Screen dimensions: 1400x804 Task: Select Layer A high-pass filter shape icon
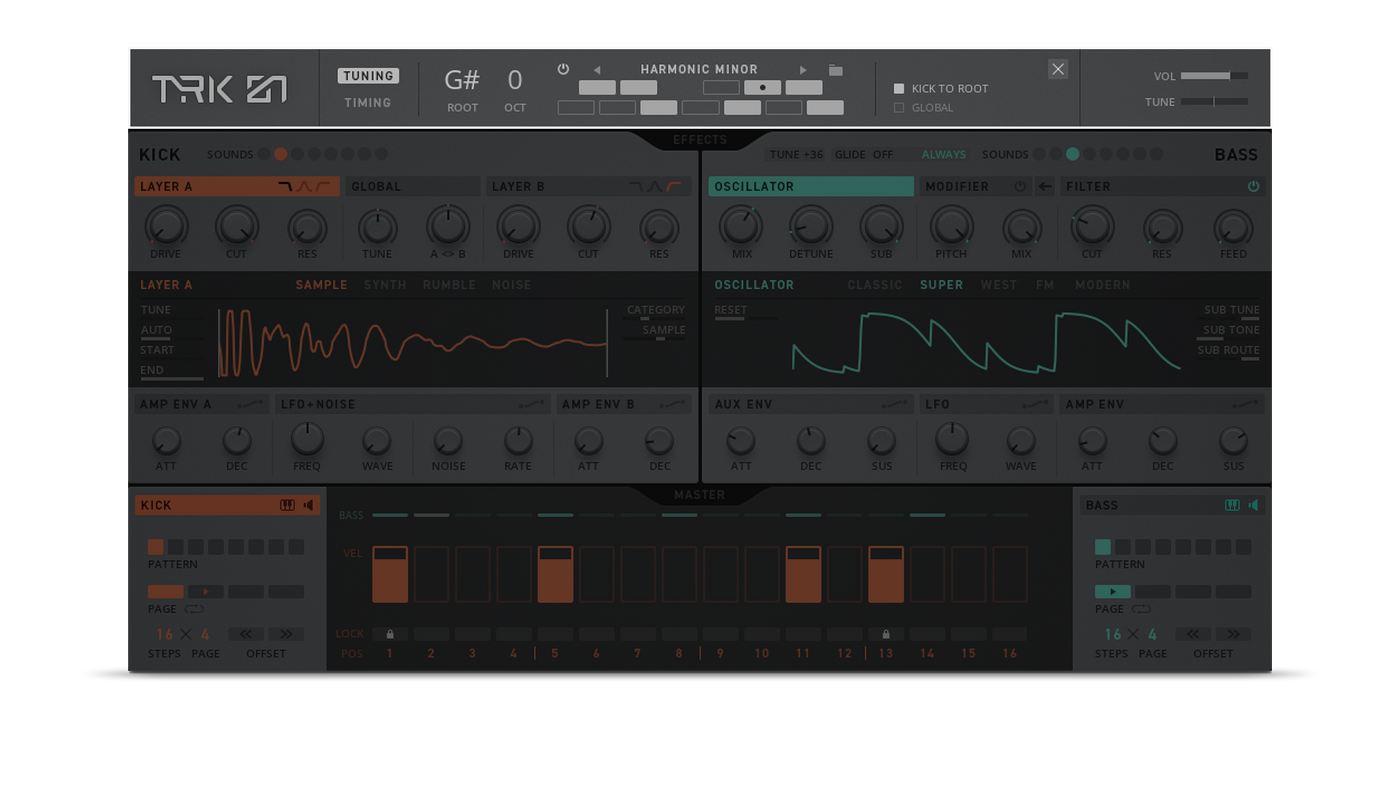(322, 187)
